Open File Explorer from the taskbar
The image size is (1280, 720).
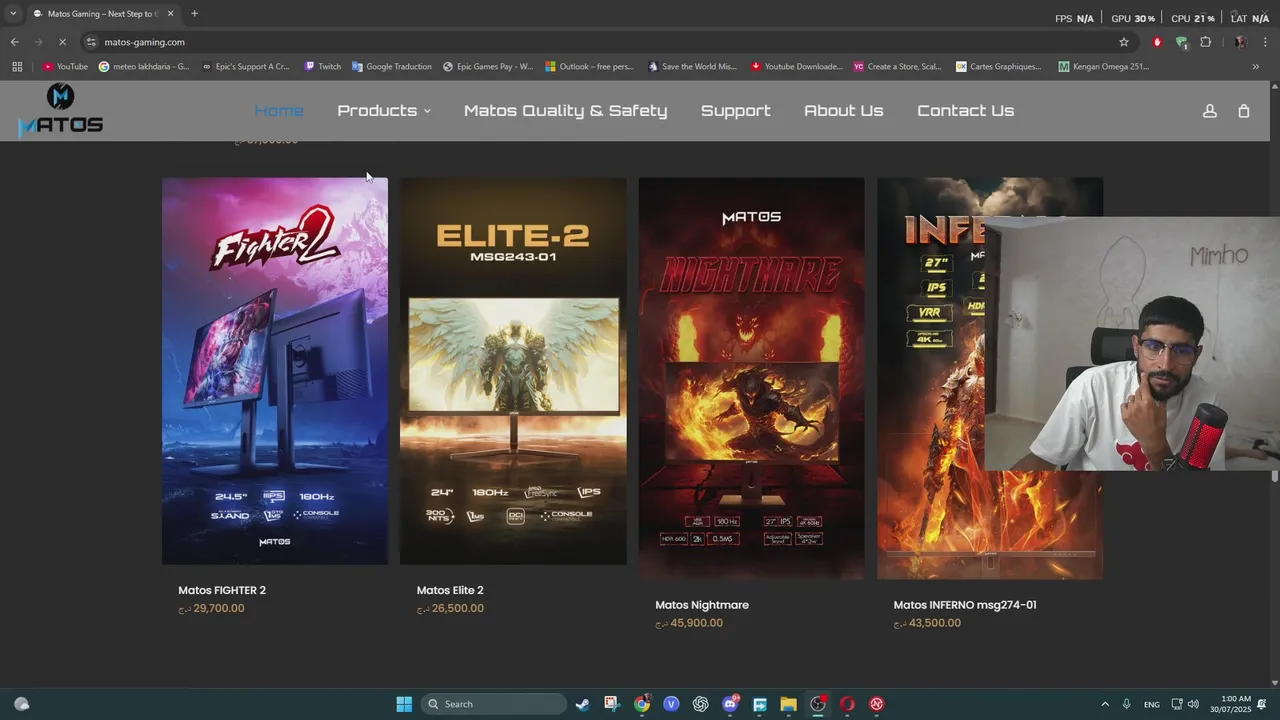coord(788,704)
